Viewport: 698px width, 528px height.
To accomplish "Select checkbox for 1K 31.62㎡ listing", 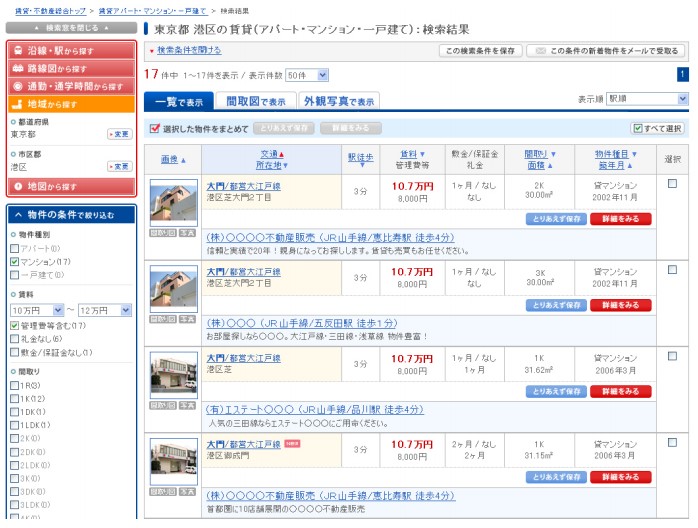I will click(672, 356).
